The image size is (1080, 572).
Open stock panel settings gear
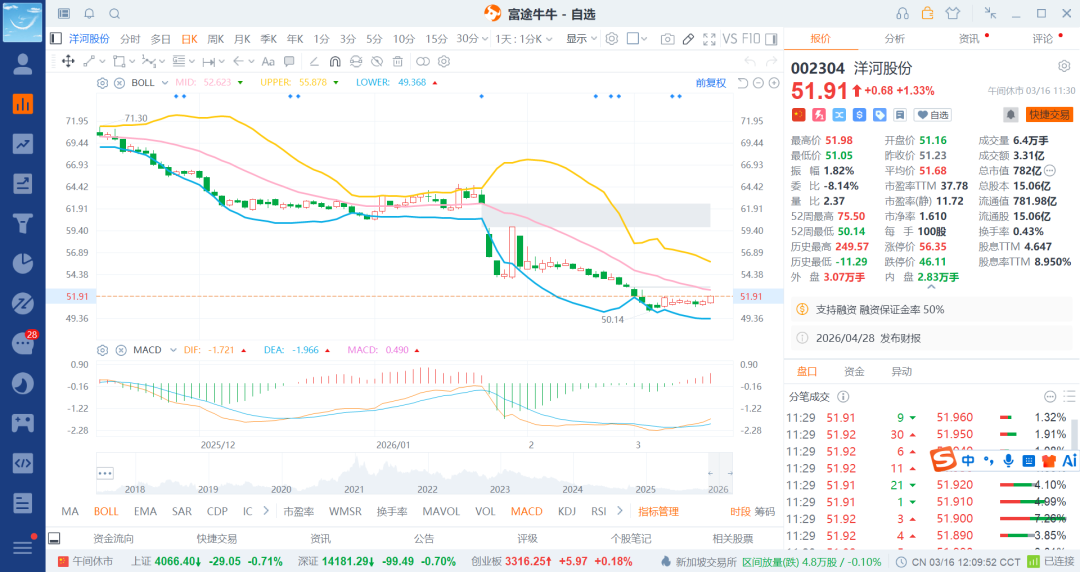pyautogui.click(x=1064, y=66)
